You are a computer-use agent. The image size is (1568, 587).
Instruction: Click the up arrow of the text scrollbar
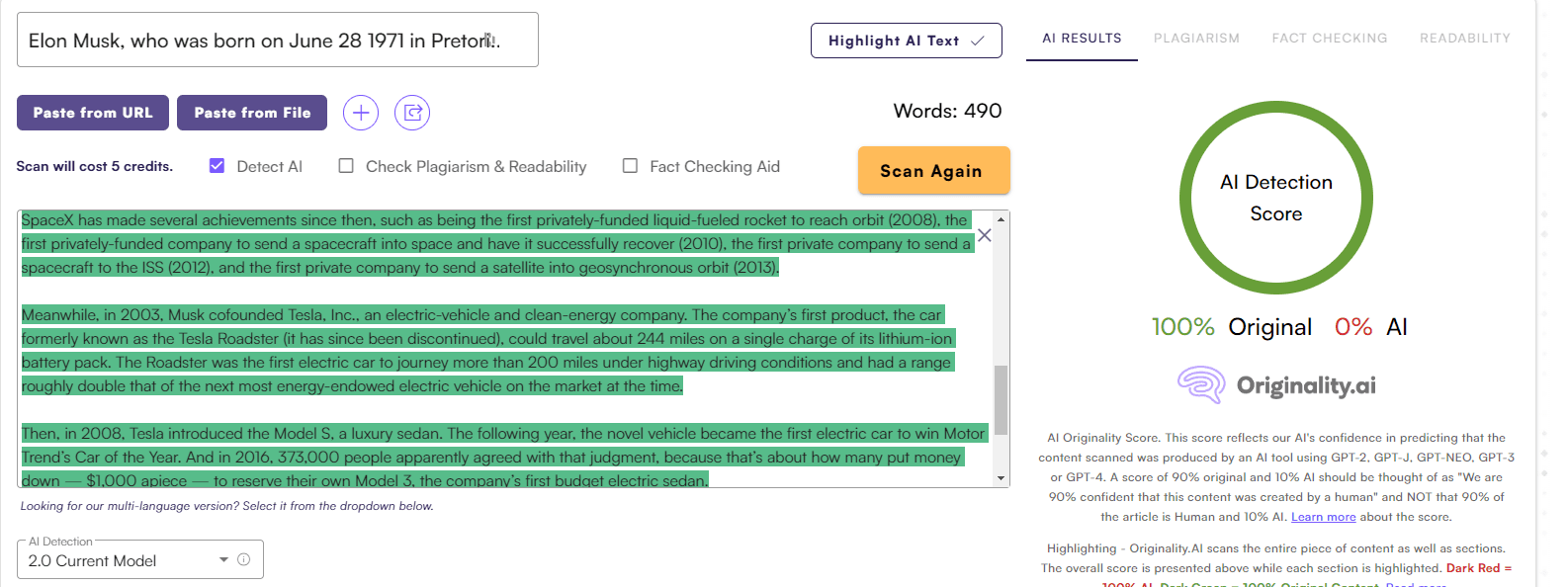click(1001, 219)
